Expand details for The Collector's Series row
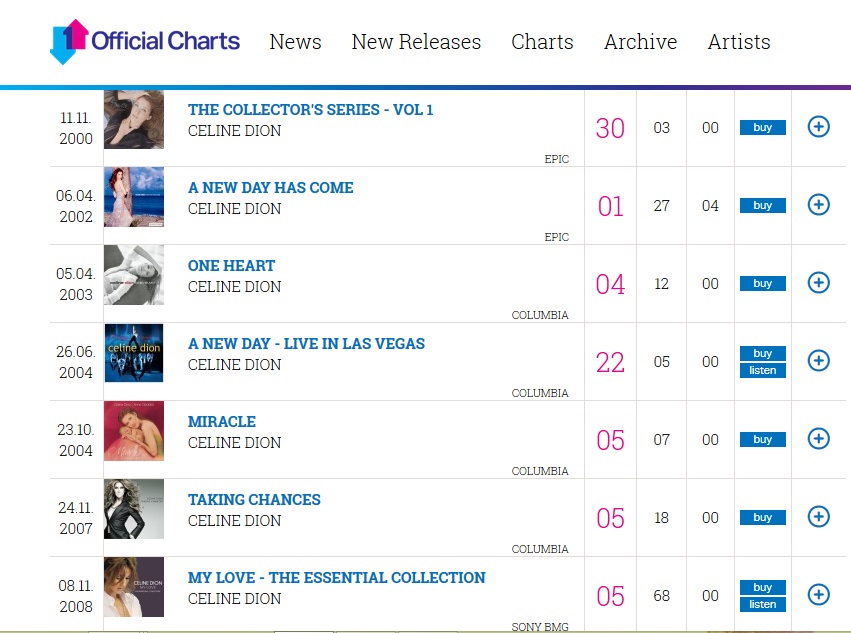Screen dimensions: 851x633 (x=818, y=127)
